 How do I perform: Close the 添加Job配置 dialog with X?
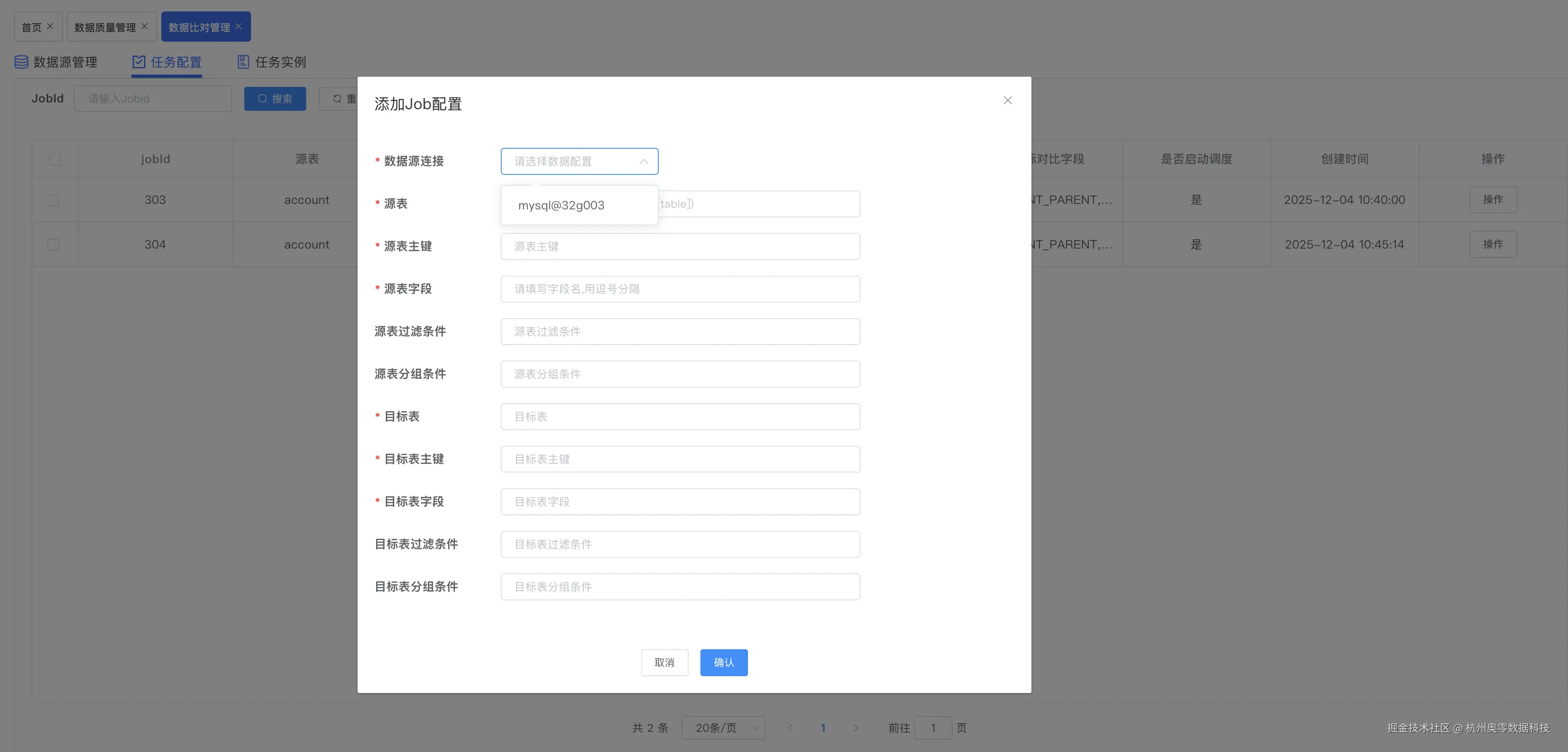pyautogui.click(x=1007, y=100)
